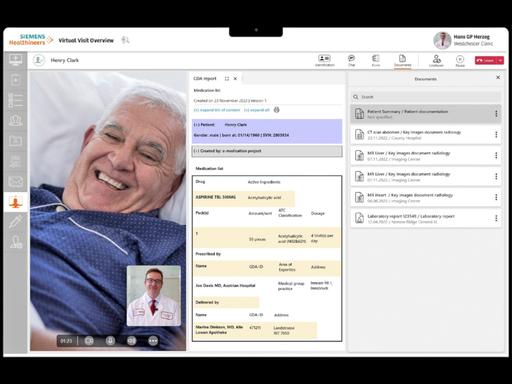Select the Patient Summary document entry

426,114
